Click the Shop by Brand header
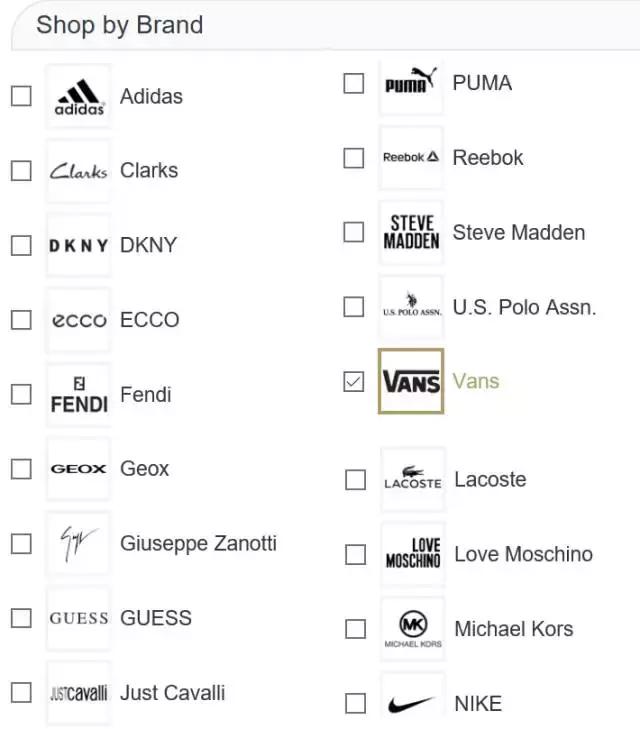640x729 pixels. (x=119, y=25)
